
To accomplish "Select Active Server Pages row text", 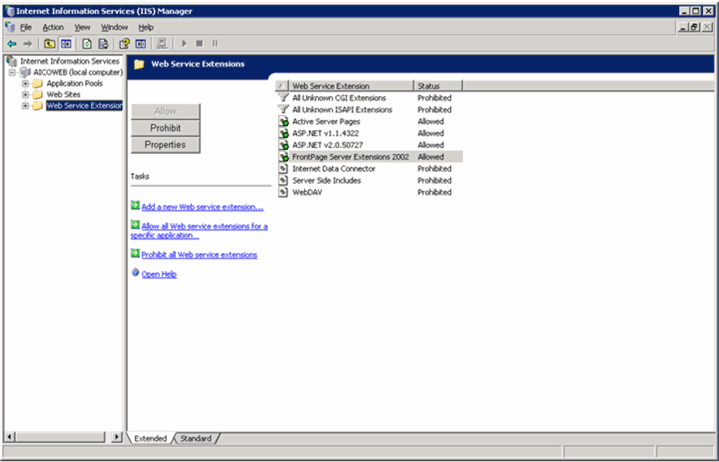I will pyautogui.click(x=326, y=121).
